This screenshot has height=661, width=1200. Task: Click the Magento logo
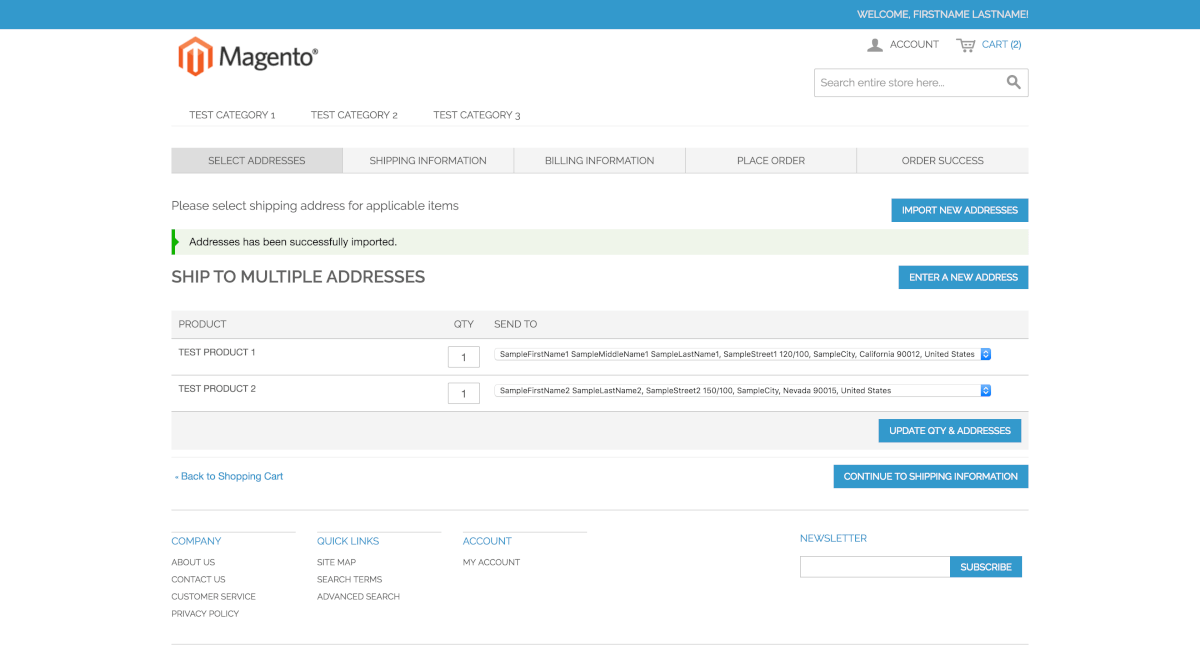248,57
